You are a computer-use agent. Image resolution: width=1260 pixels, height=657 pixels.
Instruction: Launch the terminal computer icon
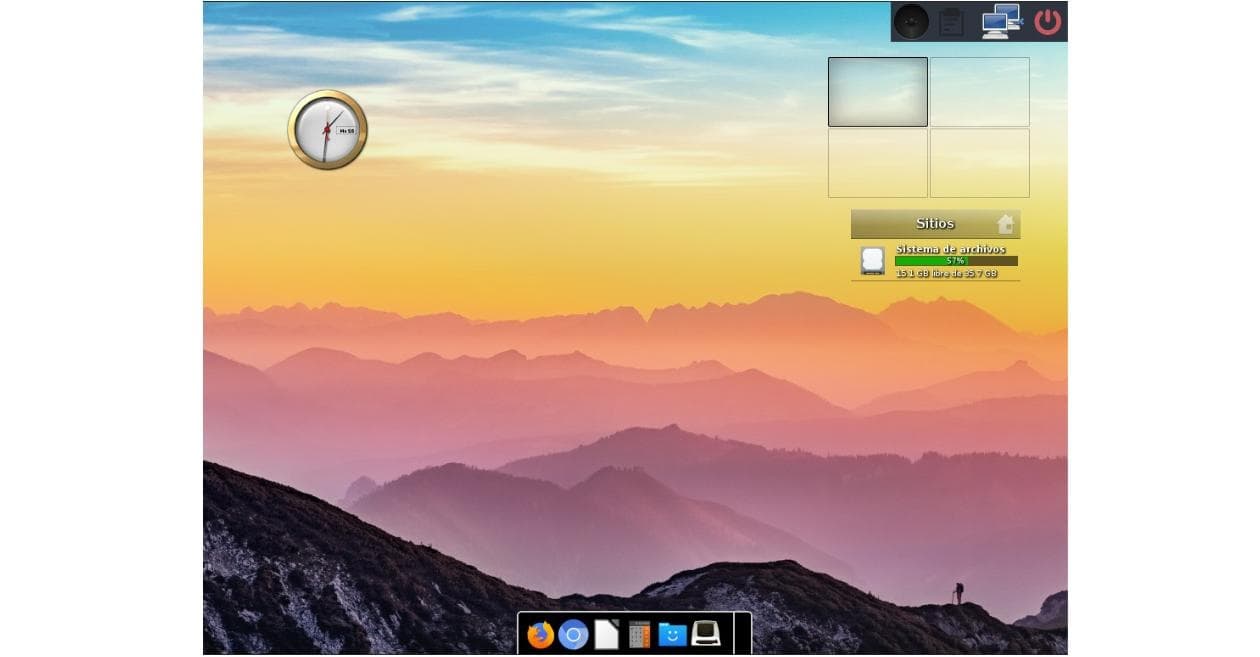706,634
